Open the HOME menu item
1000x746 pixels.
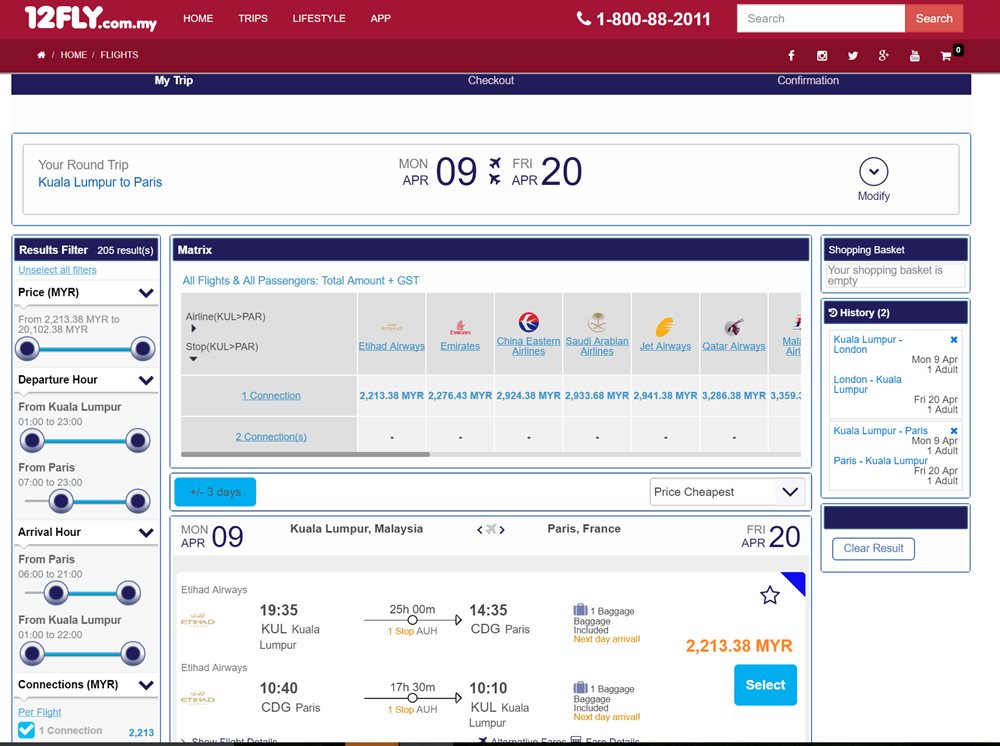(x=198, y=18)
